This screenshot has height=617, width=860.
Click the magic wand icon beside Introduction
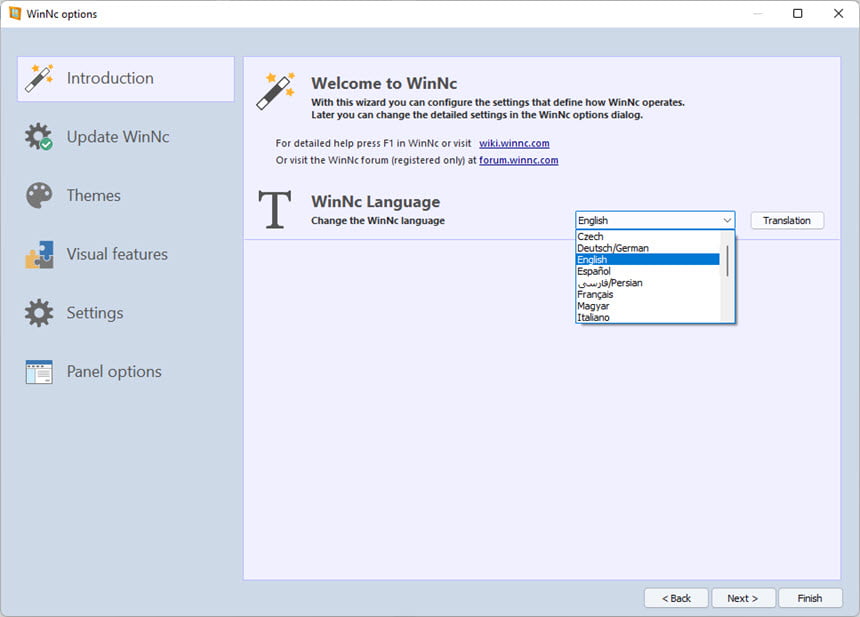click(x=39, y=78)
